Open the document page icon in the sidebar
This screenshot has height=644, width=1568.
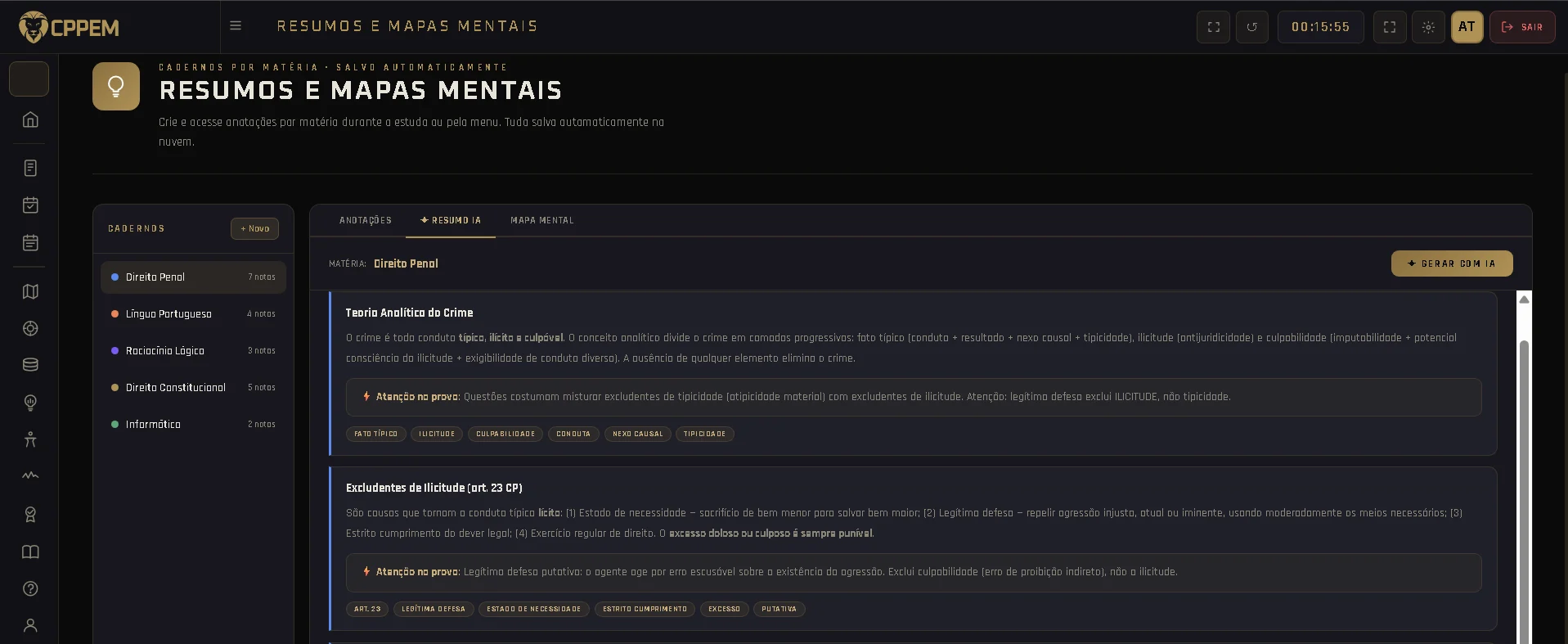coord(30,168)
